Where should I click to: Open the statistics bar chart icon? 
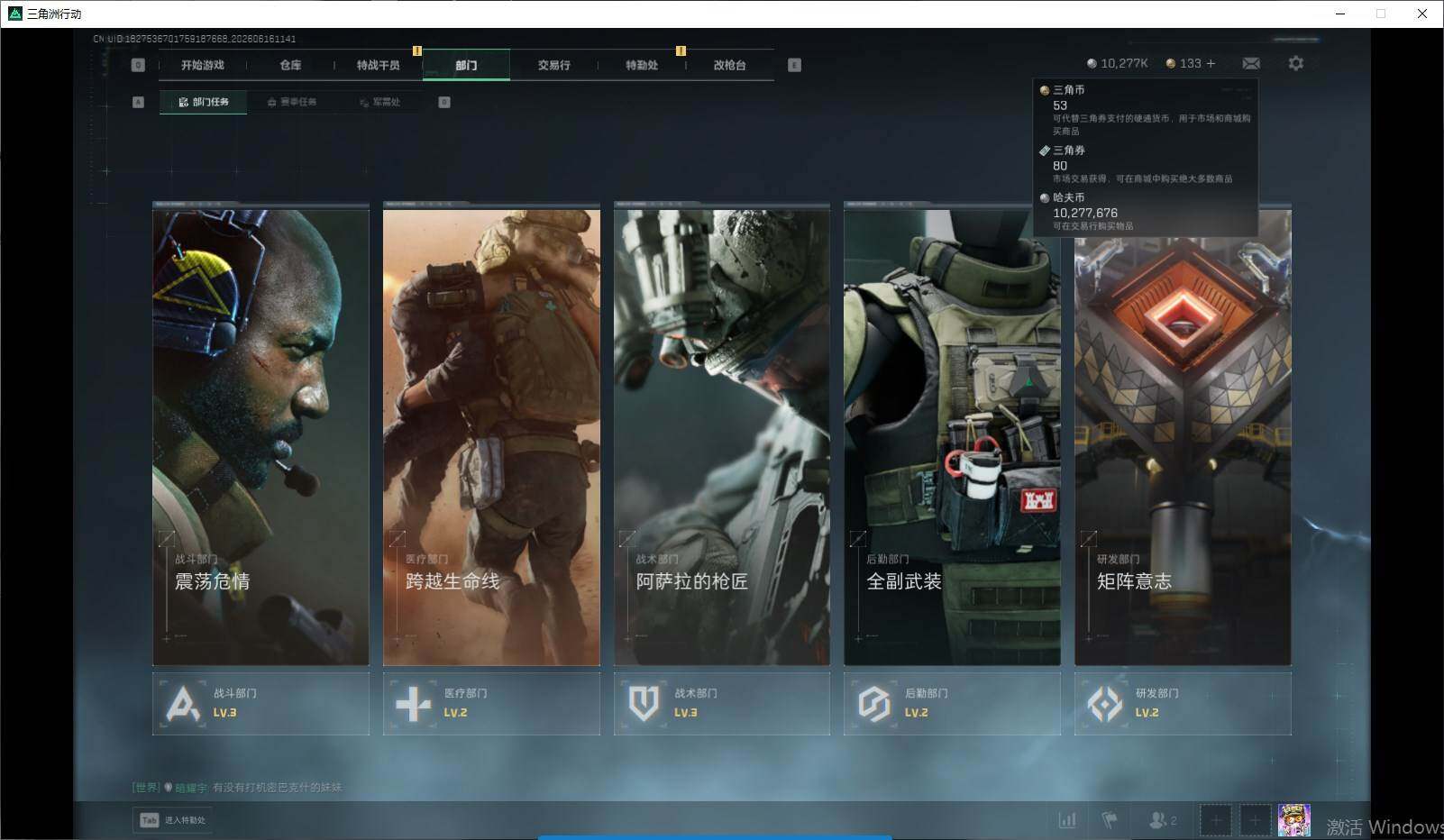point(1067,820)
